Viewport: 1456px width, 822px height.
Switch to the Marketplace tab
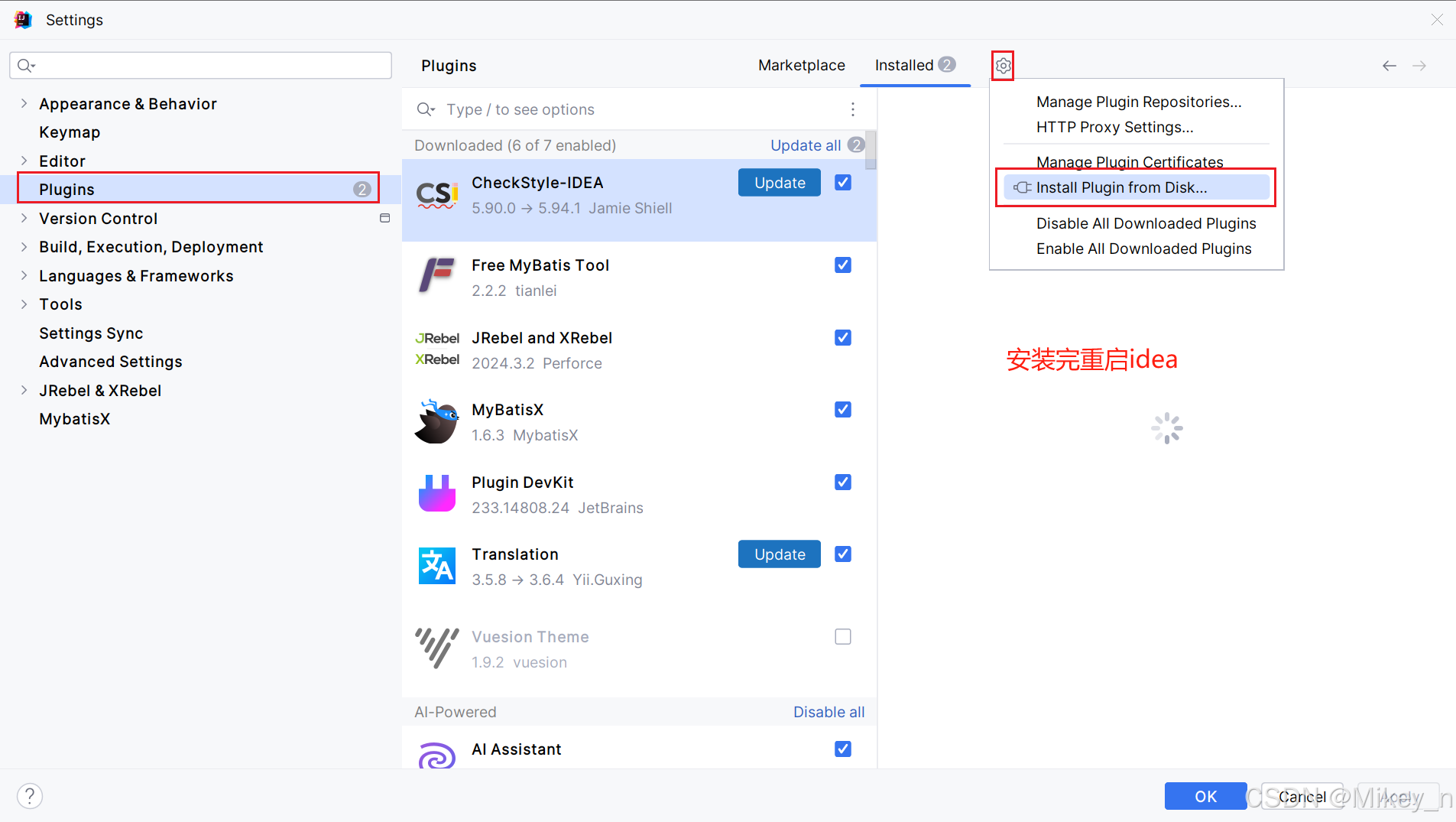(x=801, y=65)
